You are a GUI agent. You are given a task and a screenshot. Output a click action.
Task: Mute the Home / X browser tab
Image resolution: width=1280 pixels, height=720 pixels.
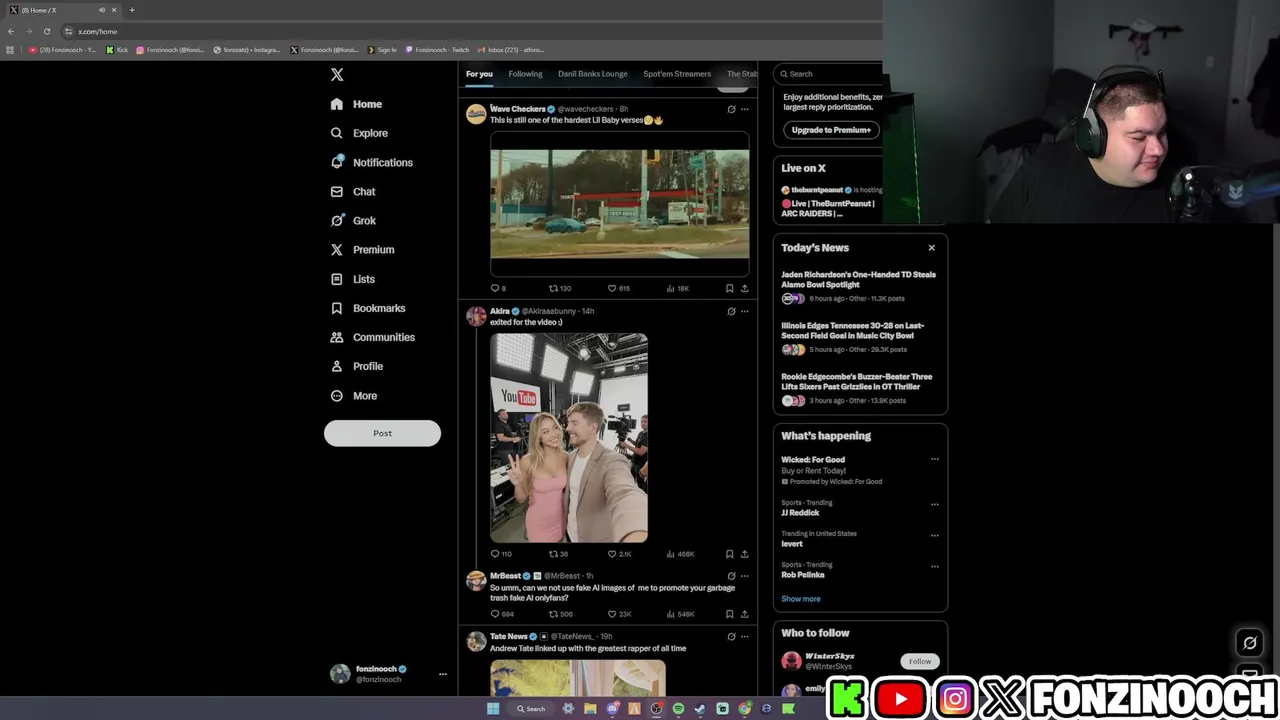(x=101, y=10)
